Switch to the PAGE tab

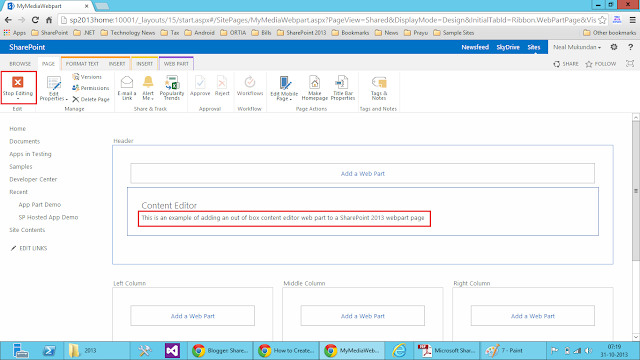48,64
